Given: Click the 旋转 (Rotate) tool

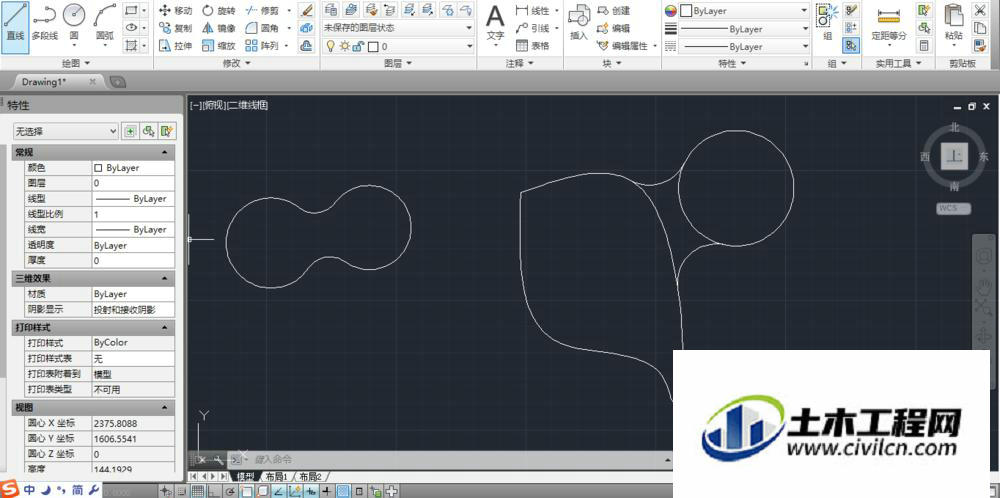Looking at the screenshot, I should point(219,10).
